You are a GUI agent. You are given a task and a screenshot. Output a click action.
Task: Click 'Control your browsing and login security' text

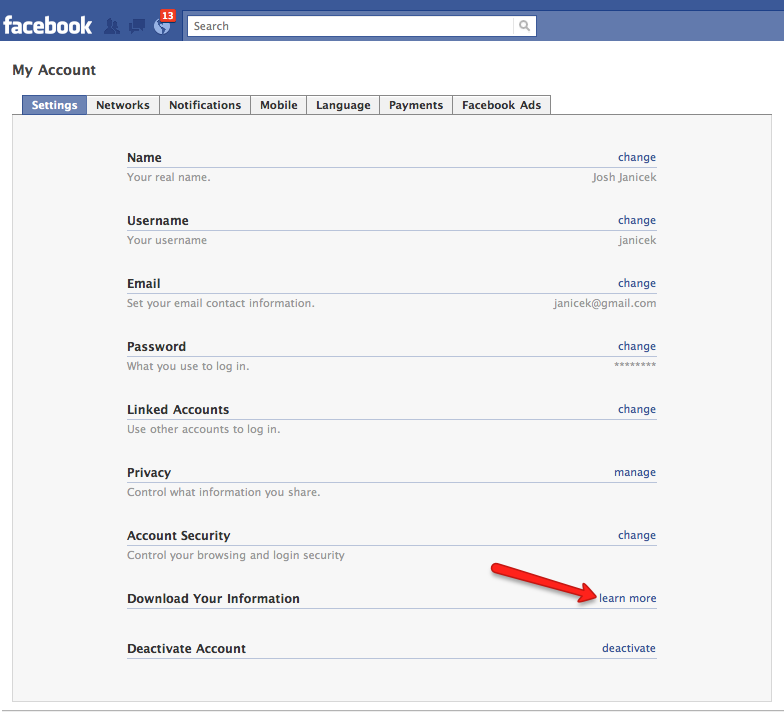[236, 555]
